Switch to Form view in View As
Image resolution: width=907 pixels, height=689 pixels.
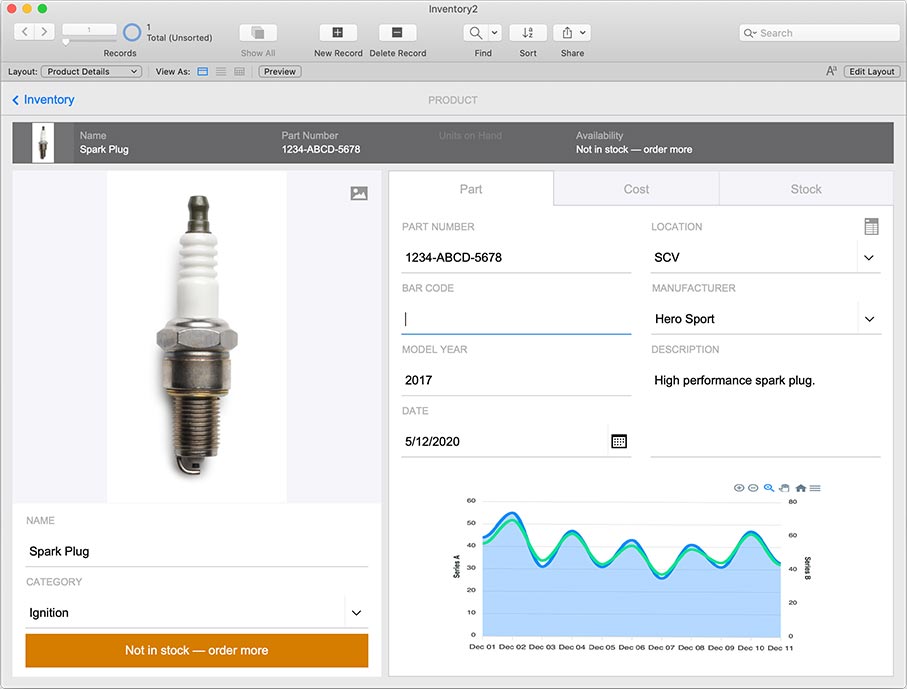click(x=203, y=72)
